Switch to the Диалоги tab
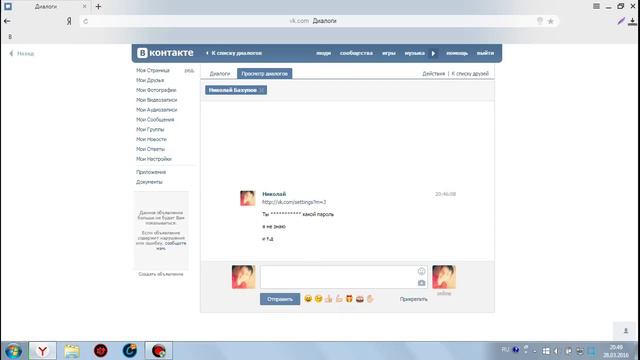 [220, 73]
